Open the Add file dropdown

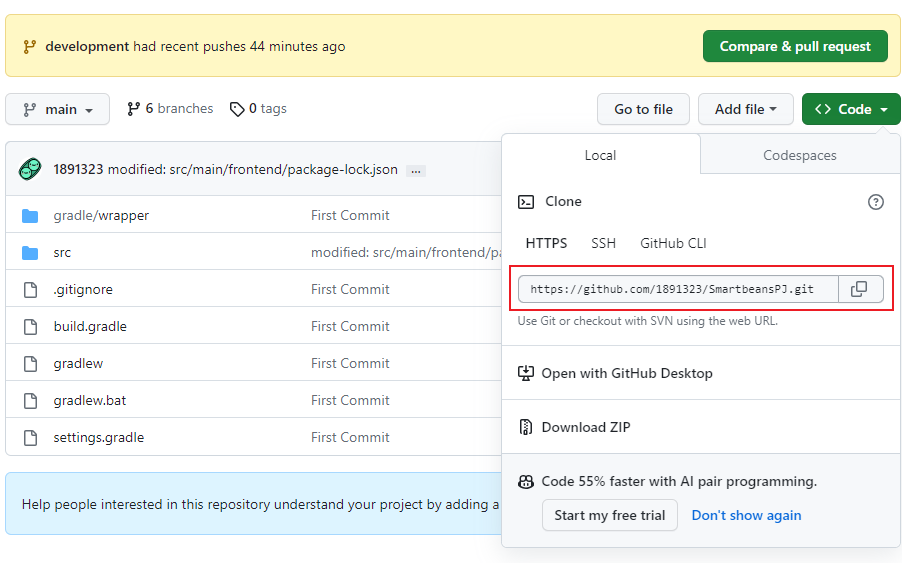pos(746,109)
